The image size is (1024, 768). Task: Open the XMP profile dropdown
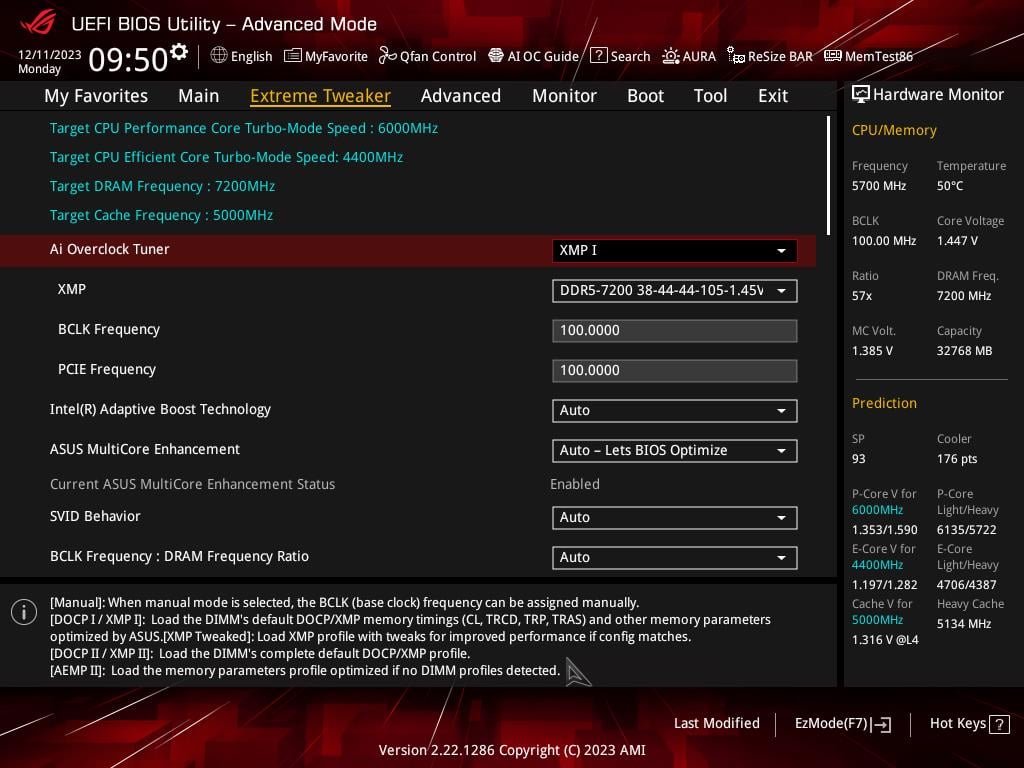tap(674, 290)
